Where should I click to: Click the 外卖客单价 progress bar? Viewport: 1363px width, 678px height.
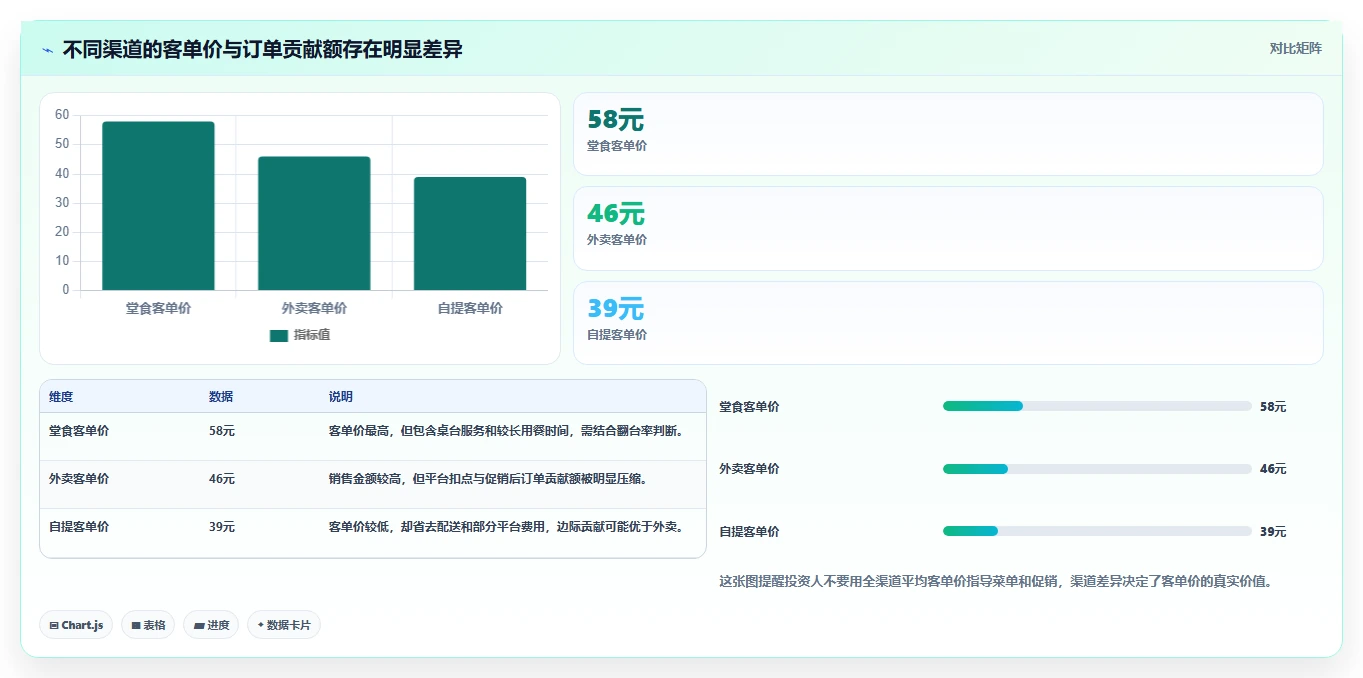[1097, 469]
